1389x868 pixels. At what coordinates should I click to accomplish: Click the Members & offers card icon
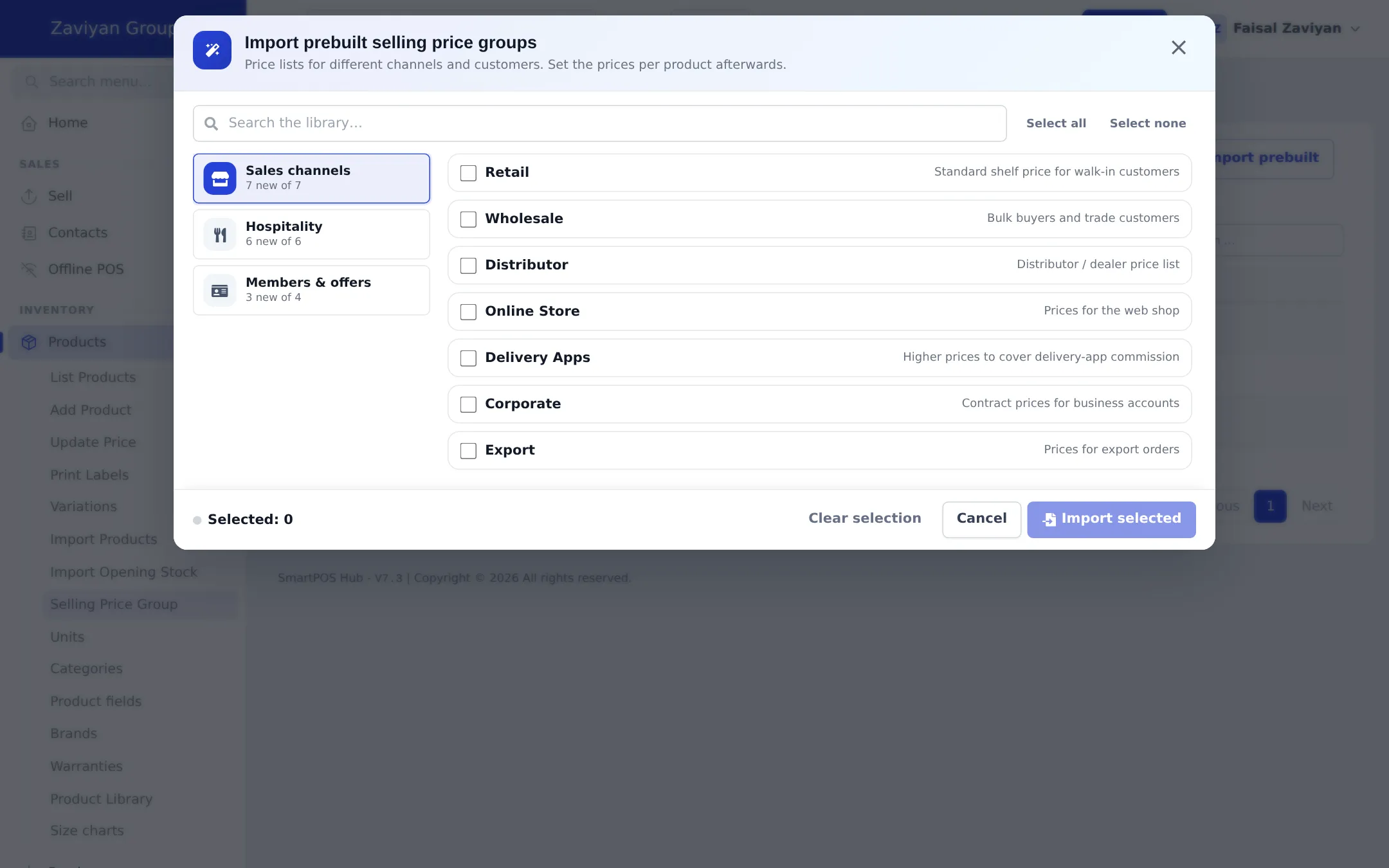[x=220, y=290]
